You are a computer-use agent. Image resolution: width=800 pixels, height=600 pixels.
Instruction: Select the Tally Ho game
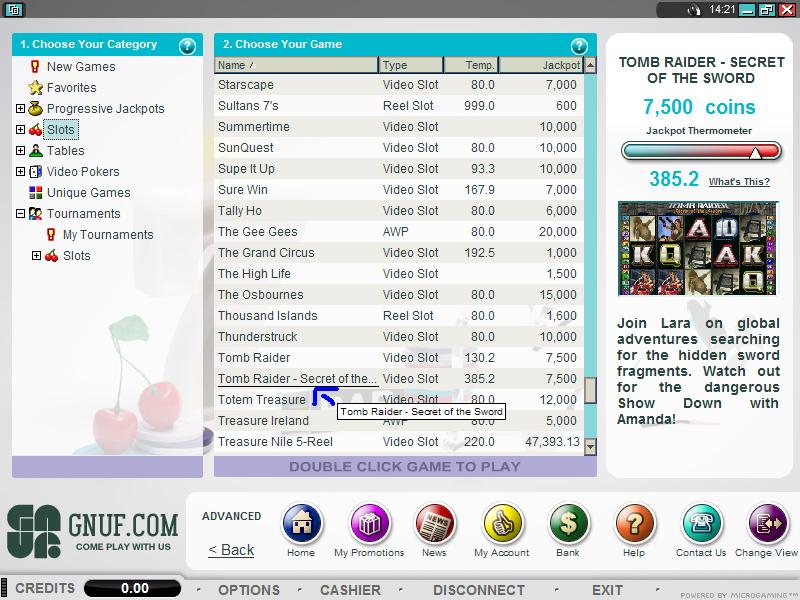pyautogui.click(x=399, y=210)
